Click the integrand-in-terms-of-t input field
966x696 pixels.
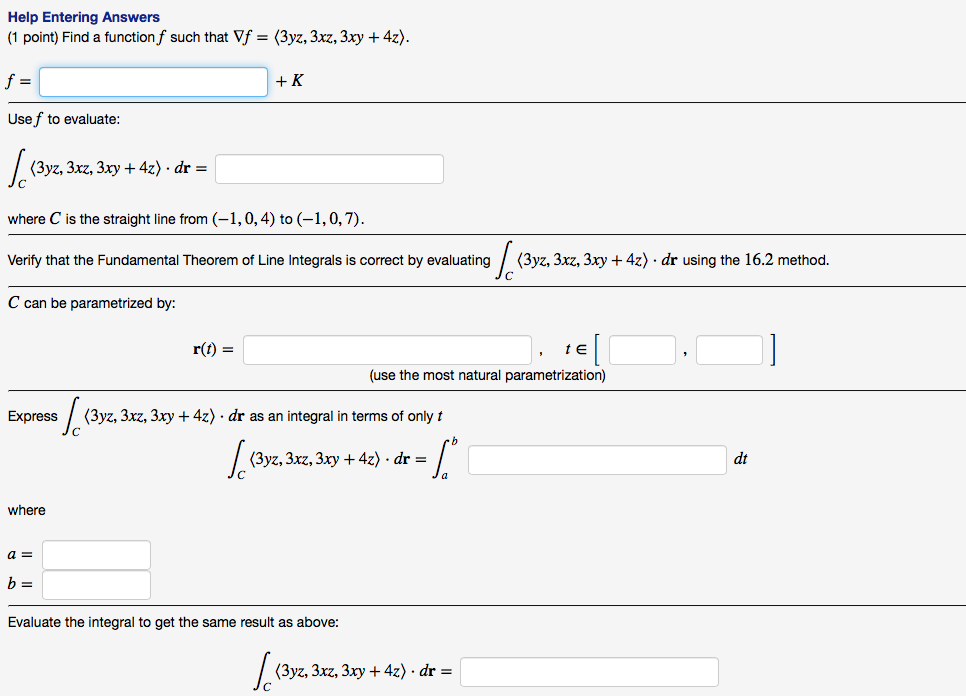pyautogui.click(x=597, y=459)
